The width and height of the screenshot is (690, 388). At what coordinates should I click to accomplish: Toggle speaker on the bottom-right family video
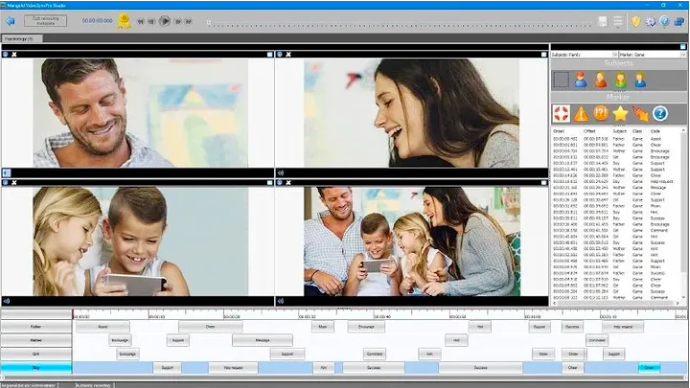281,301
